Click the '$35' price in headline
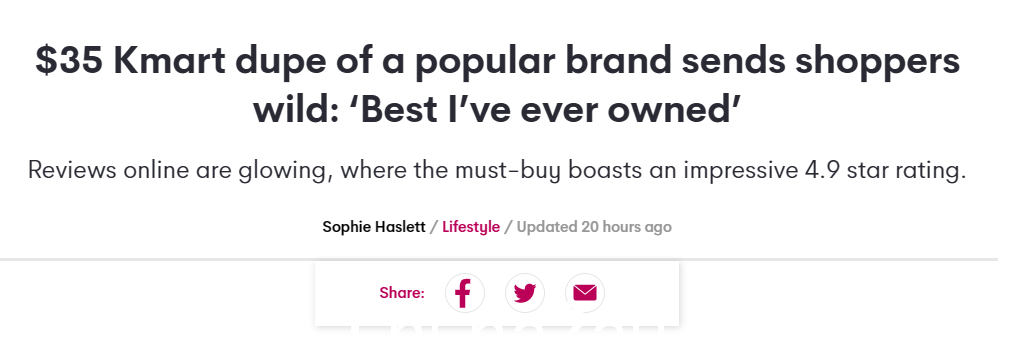 tap(69, 60)
